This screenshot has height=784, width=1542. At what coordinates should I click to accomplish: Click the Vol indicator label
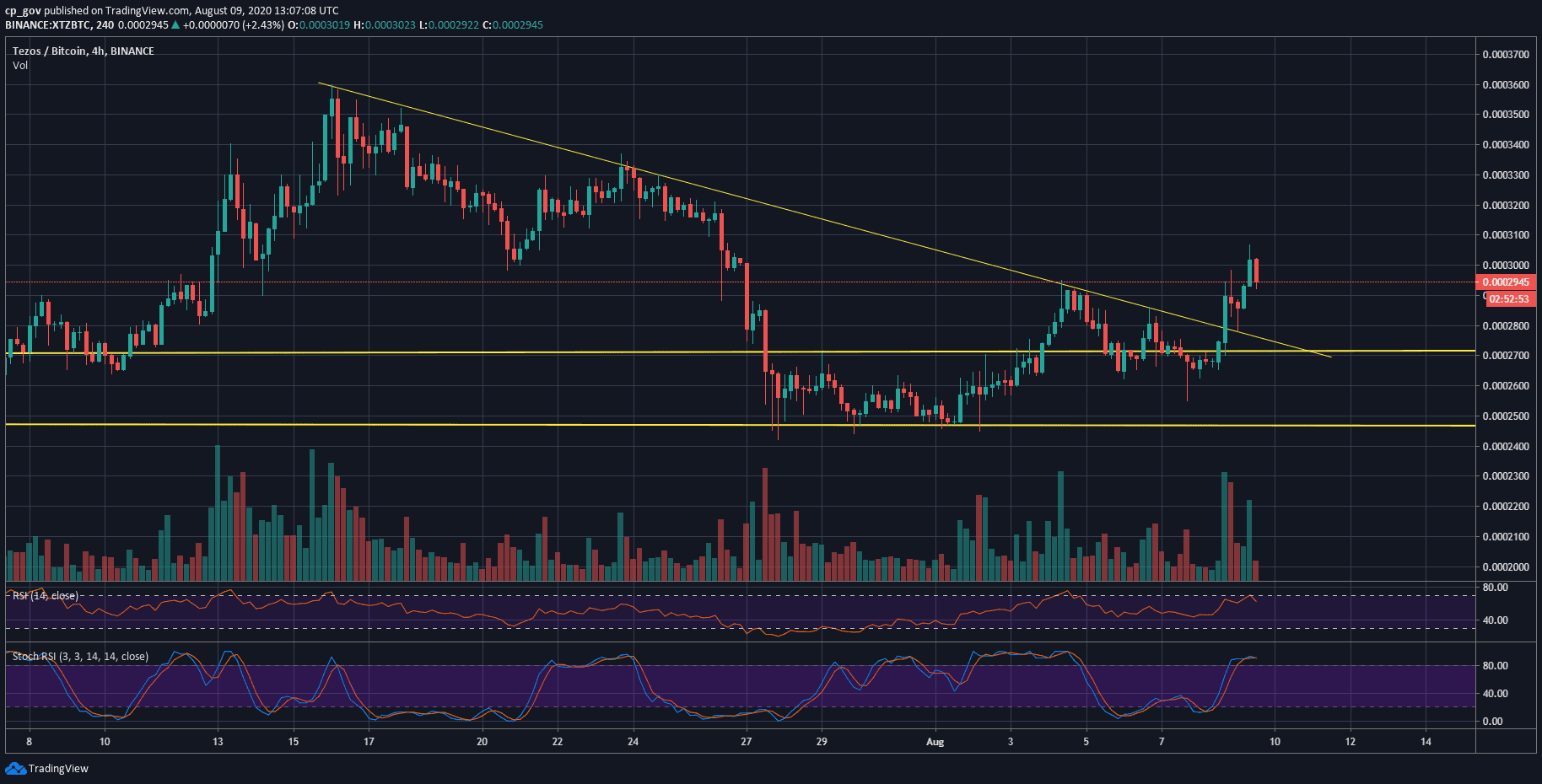(20, 65)
